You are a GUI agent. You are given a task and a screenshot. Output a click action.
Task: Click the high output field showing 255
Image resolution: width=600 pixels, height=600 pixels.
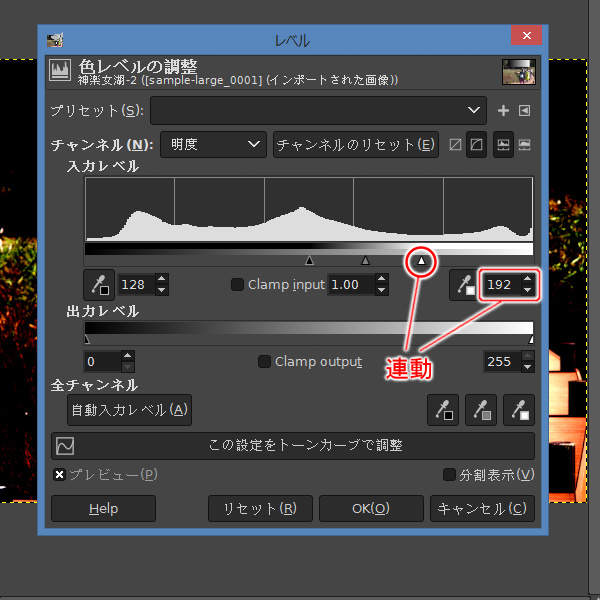click(503, 362)
